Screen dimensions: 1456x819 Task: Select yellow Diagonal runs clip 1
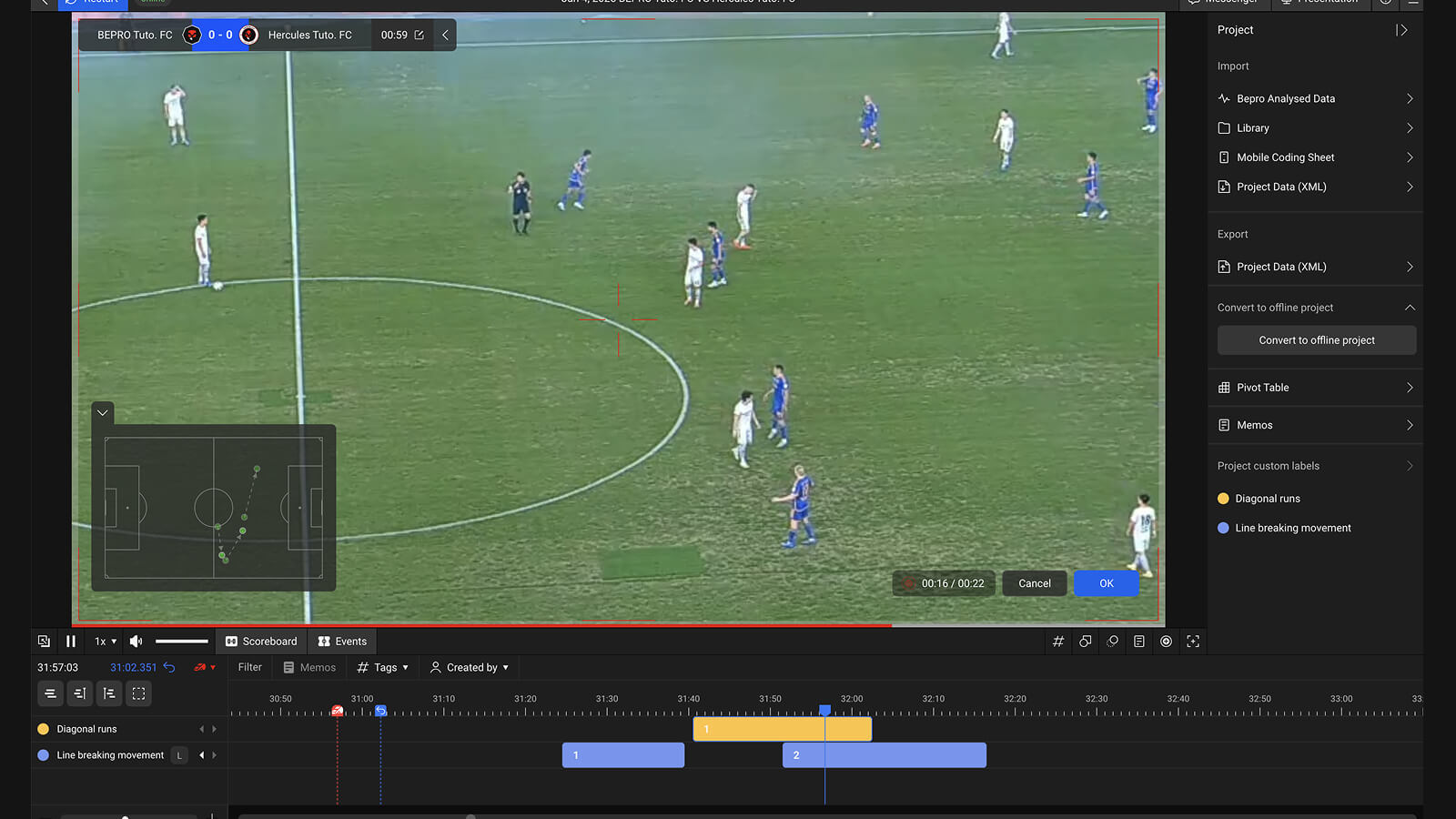[783, 729]
